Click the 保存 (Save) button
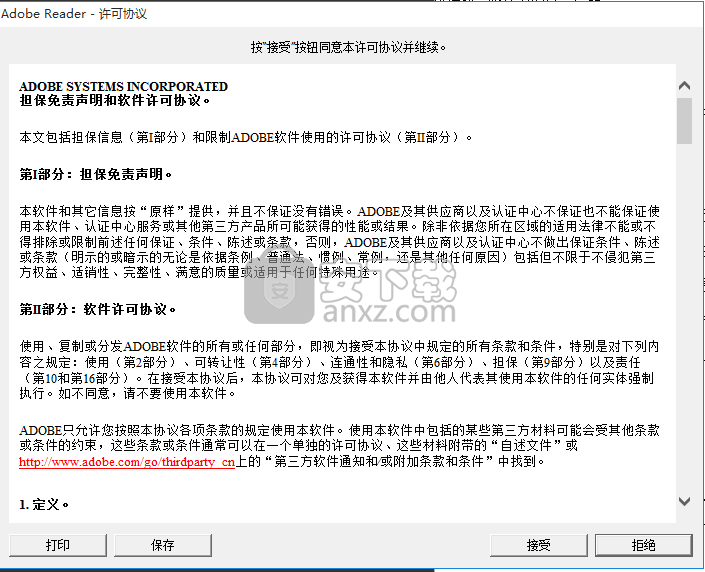This screenshot has height=572, width=705. 163,545
